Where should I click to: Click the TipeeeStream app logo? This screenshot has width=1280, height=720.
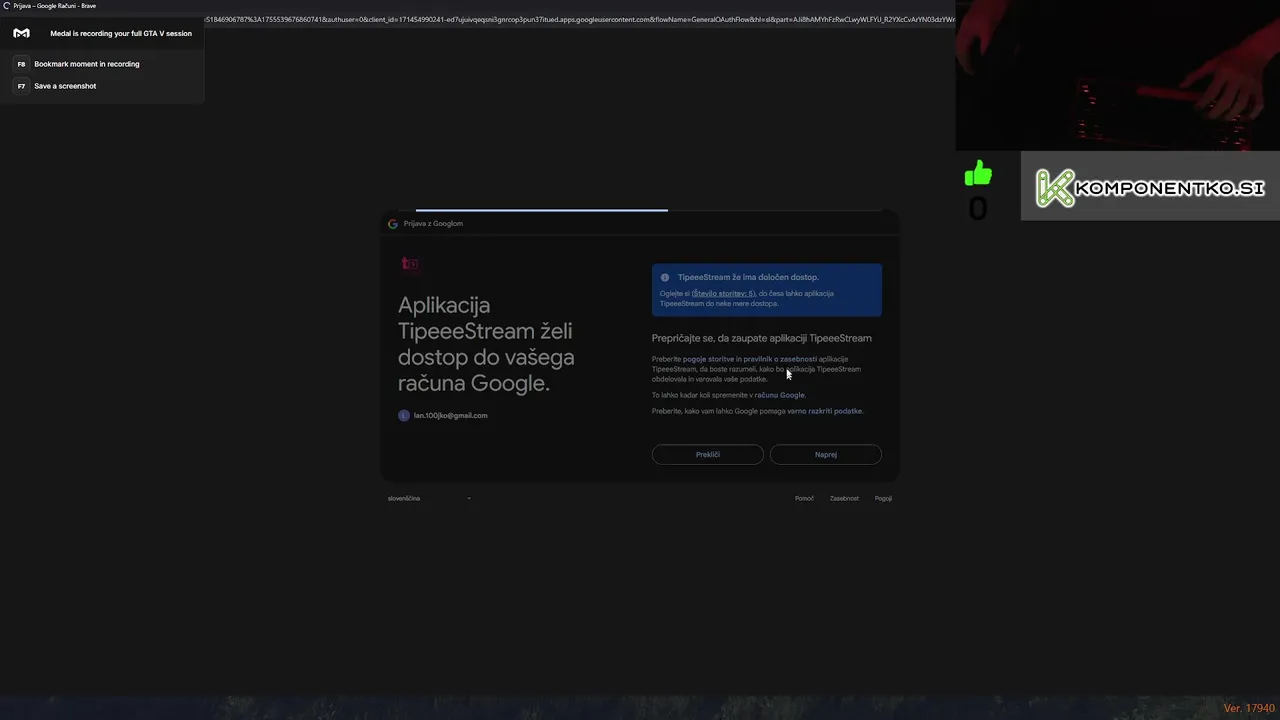(409, 264)
